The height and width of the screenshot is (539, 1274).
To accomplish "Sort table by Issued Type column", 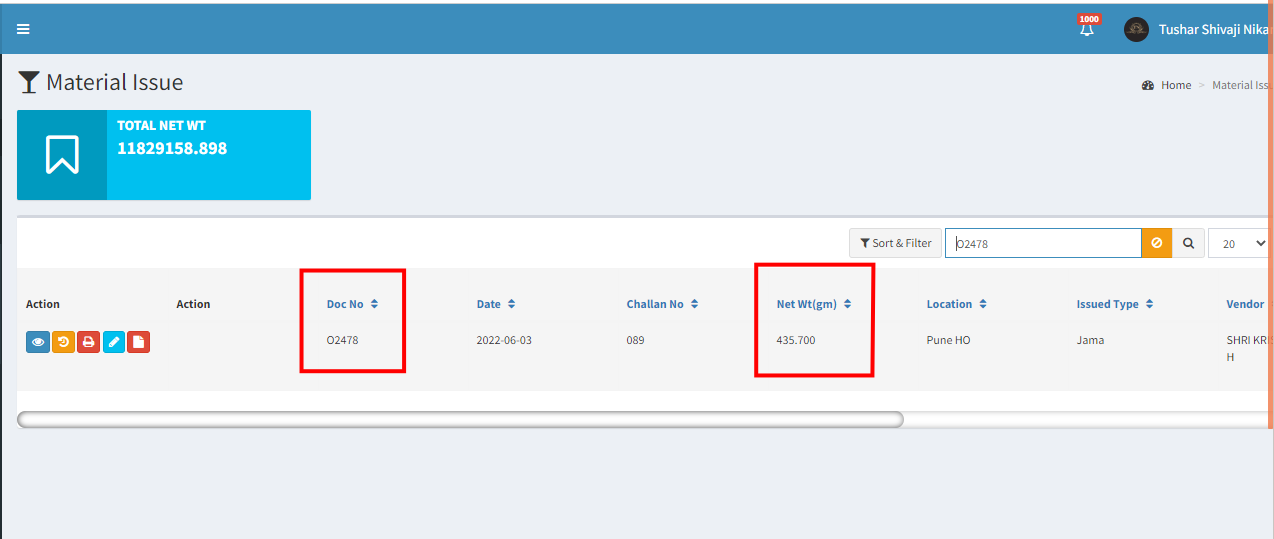I will pos(1115,304).
